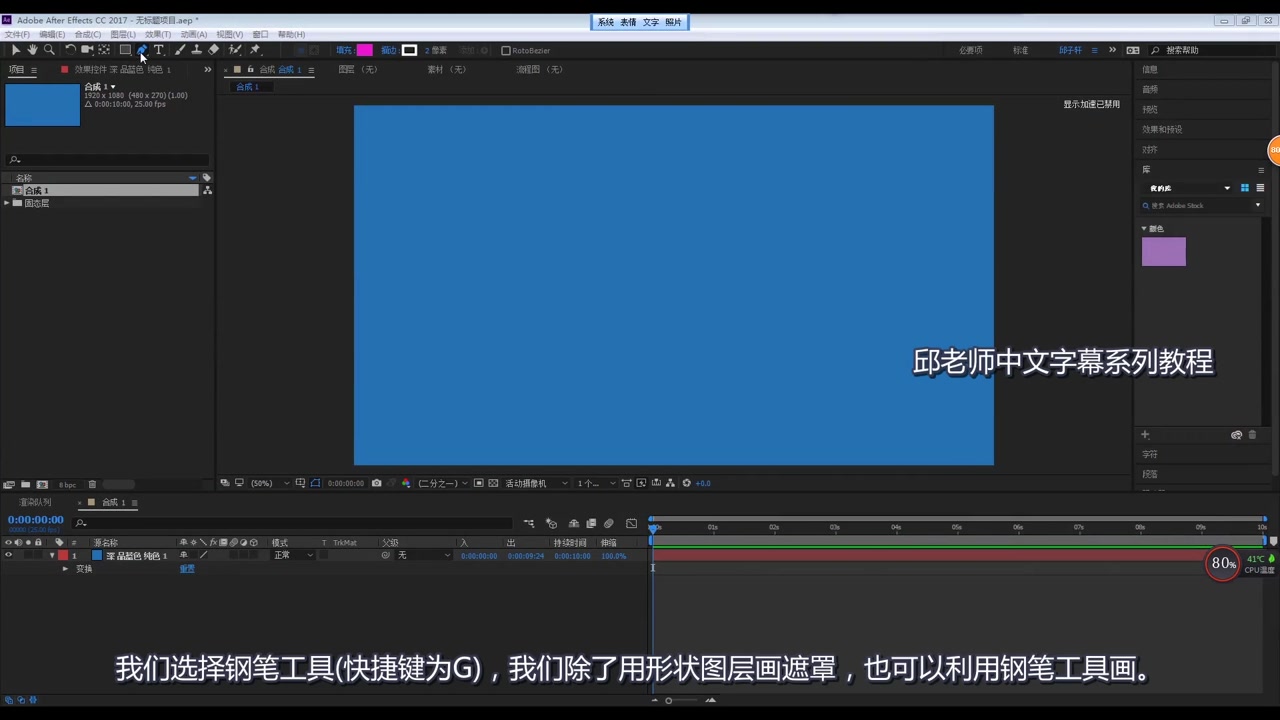Click the new composition icon in Project panel

(x=42, y=485)
